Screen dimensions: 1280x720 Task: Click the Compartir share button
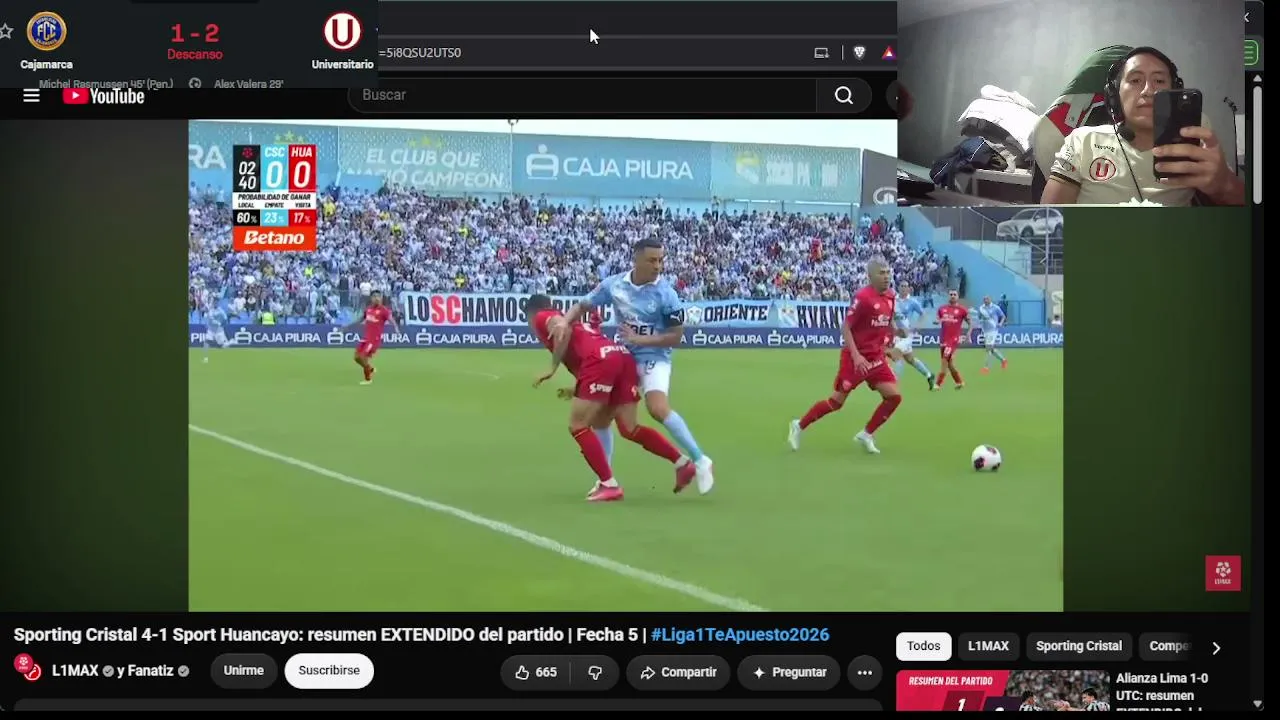tap(678, 672)
